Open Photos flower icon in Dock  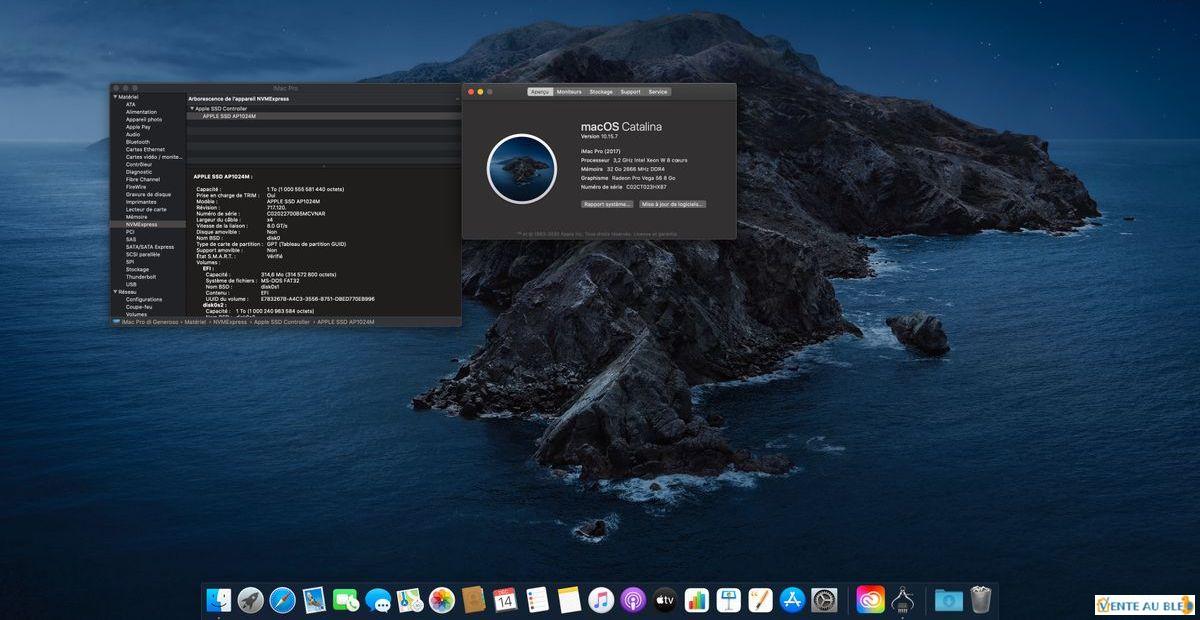point(442,600)
